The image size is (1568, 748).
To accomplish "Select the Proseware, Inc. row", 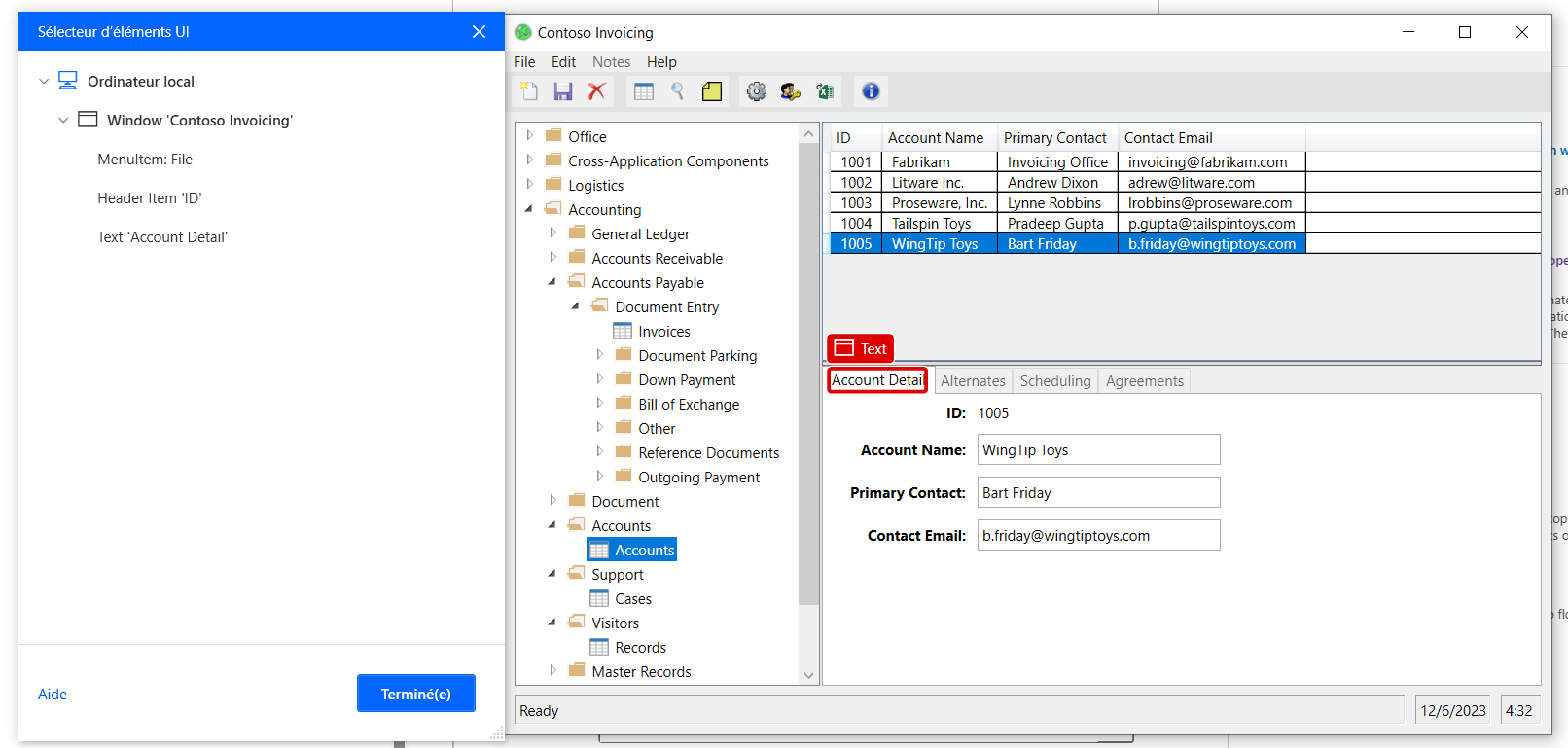I will [1185, 202].
